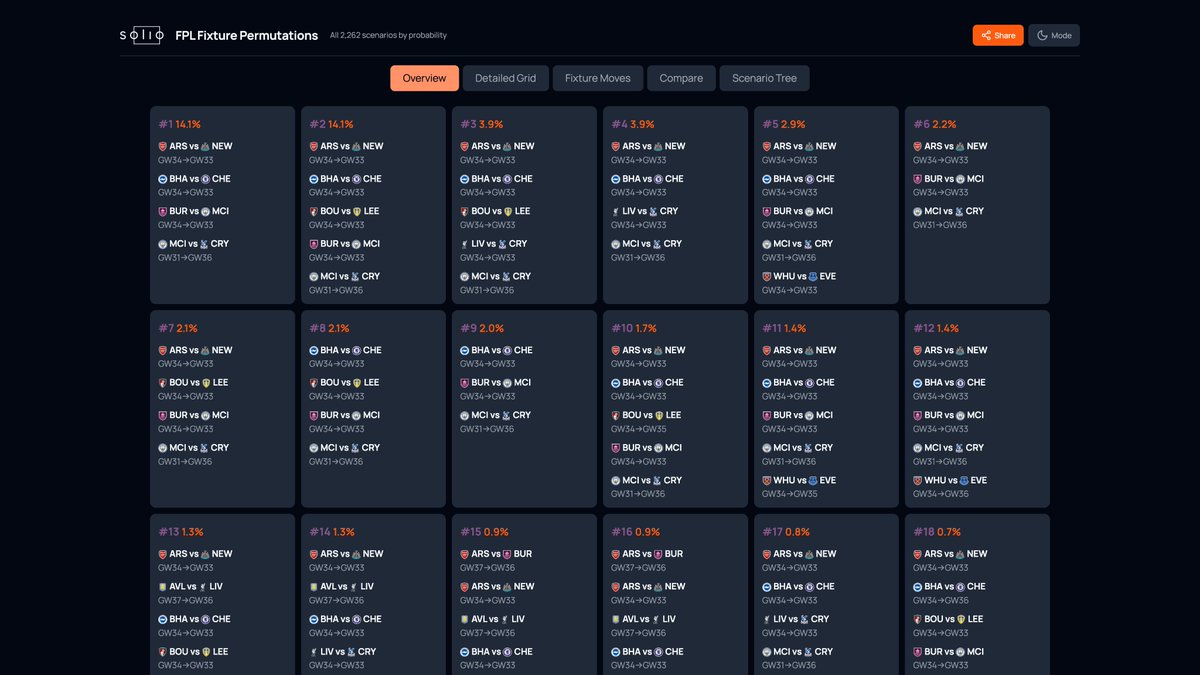The image size is (1200, 675).
Task: Click the '#10 1.7%' scenario header
Action: pyautogui.click(x=634, y=328)
